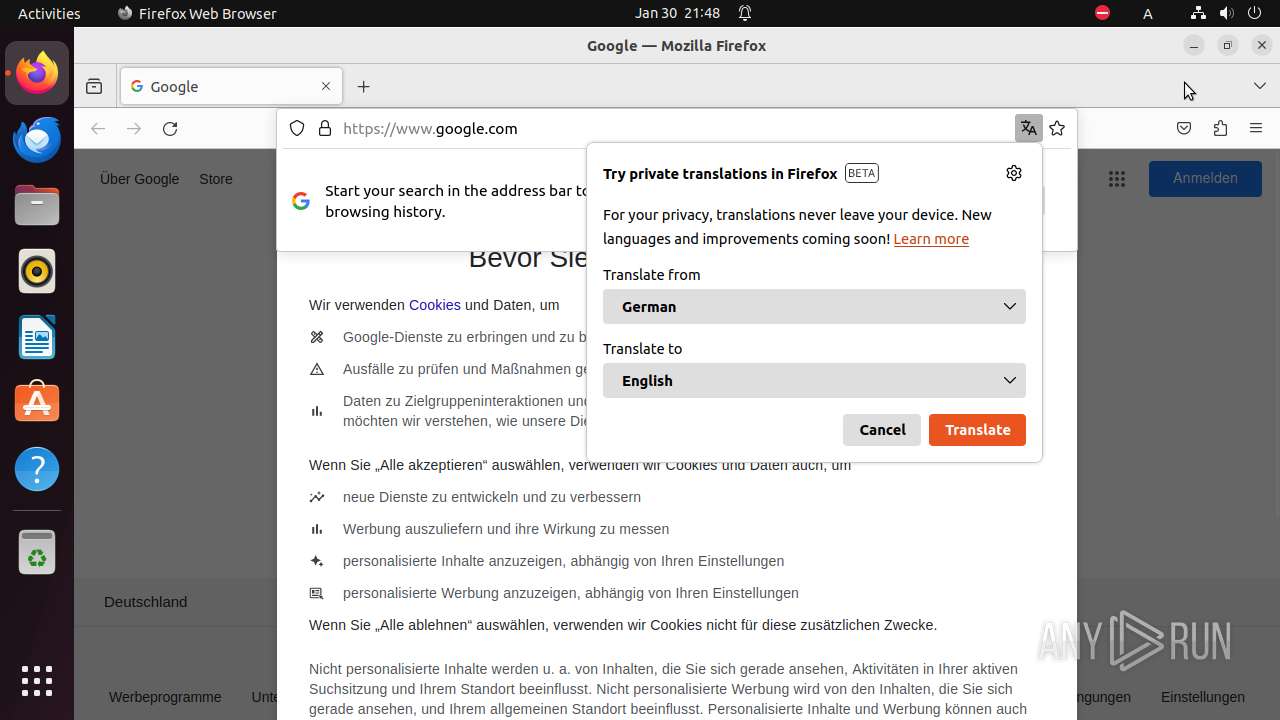Follow the Learn more link
Image resolution: width=1280 pixels, height=720 pixels.
click(x=931, y=239)
